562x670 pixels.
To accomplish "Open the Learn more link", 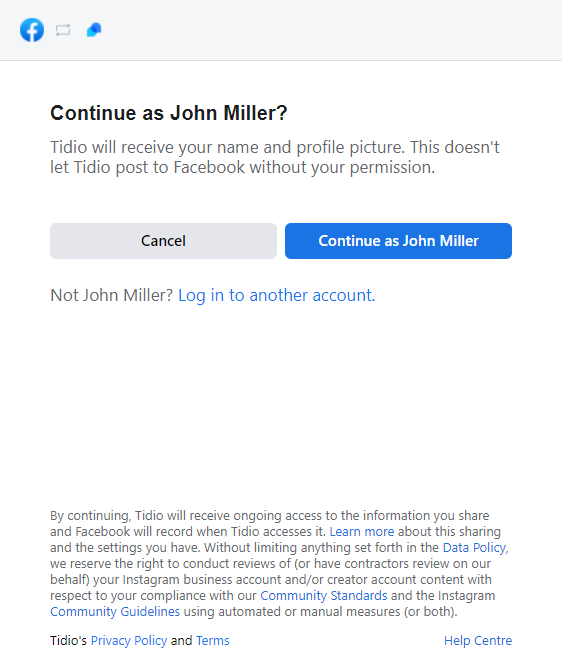I will click(x=362, y=532).
